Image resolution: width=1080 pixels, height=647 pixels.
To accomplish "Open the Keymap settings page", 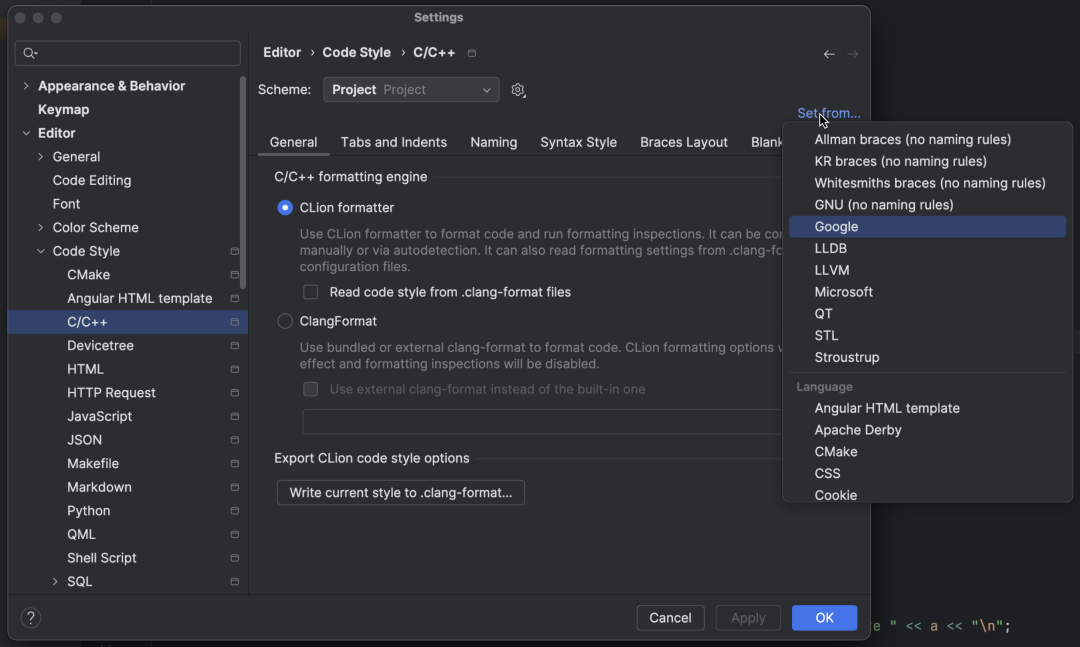I will [63, 110].
